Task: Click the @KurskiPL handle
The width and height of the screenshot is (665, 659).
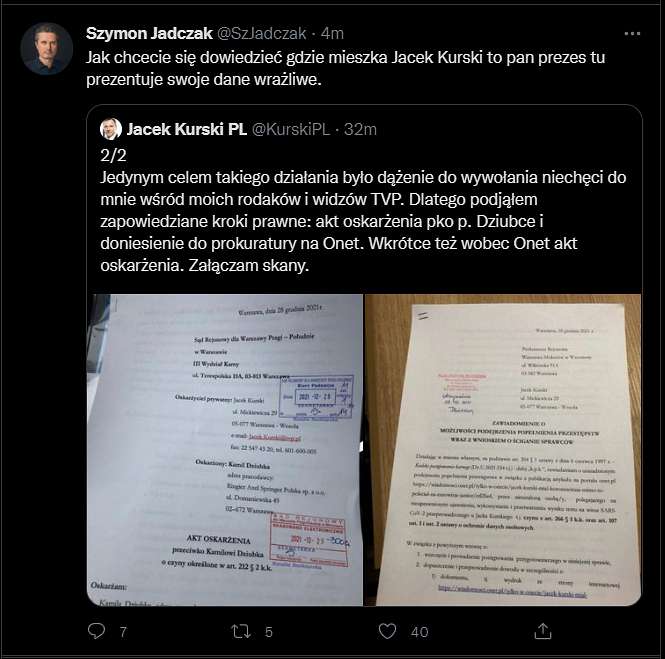Action: coord(291,129)
